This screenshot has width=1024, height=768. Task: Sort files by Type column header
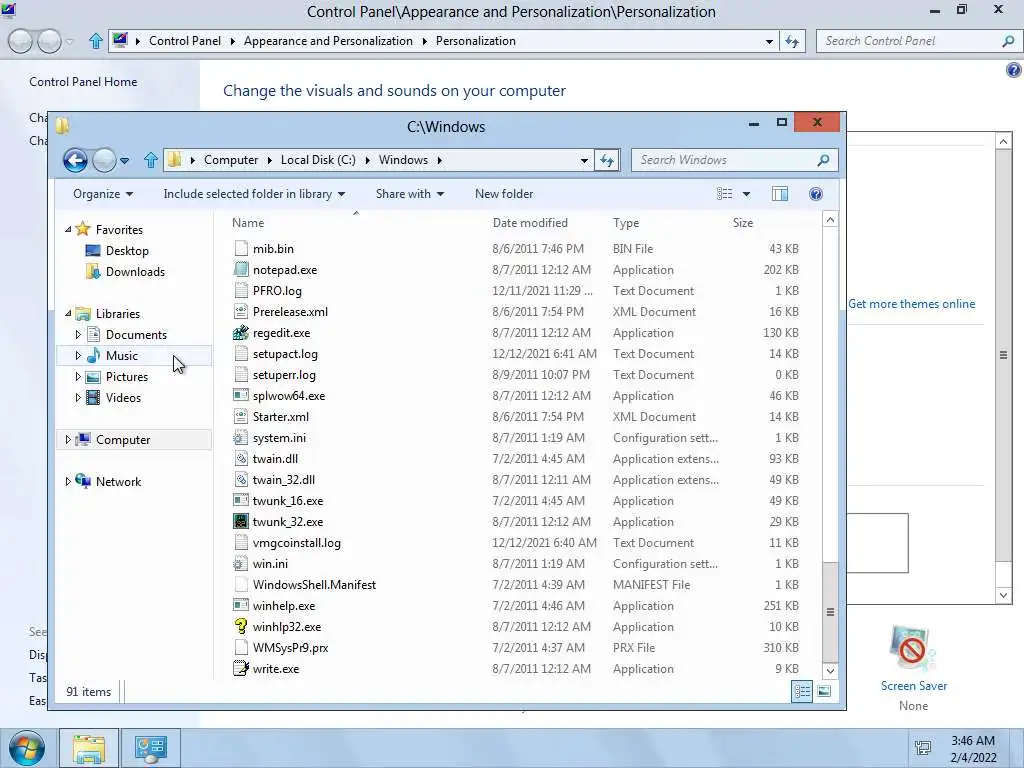(626, 223)
